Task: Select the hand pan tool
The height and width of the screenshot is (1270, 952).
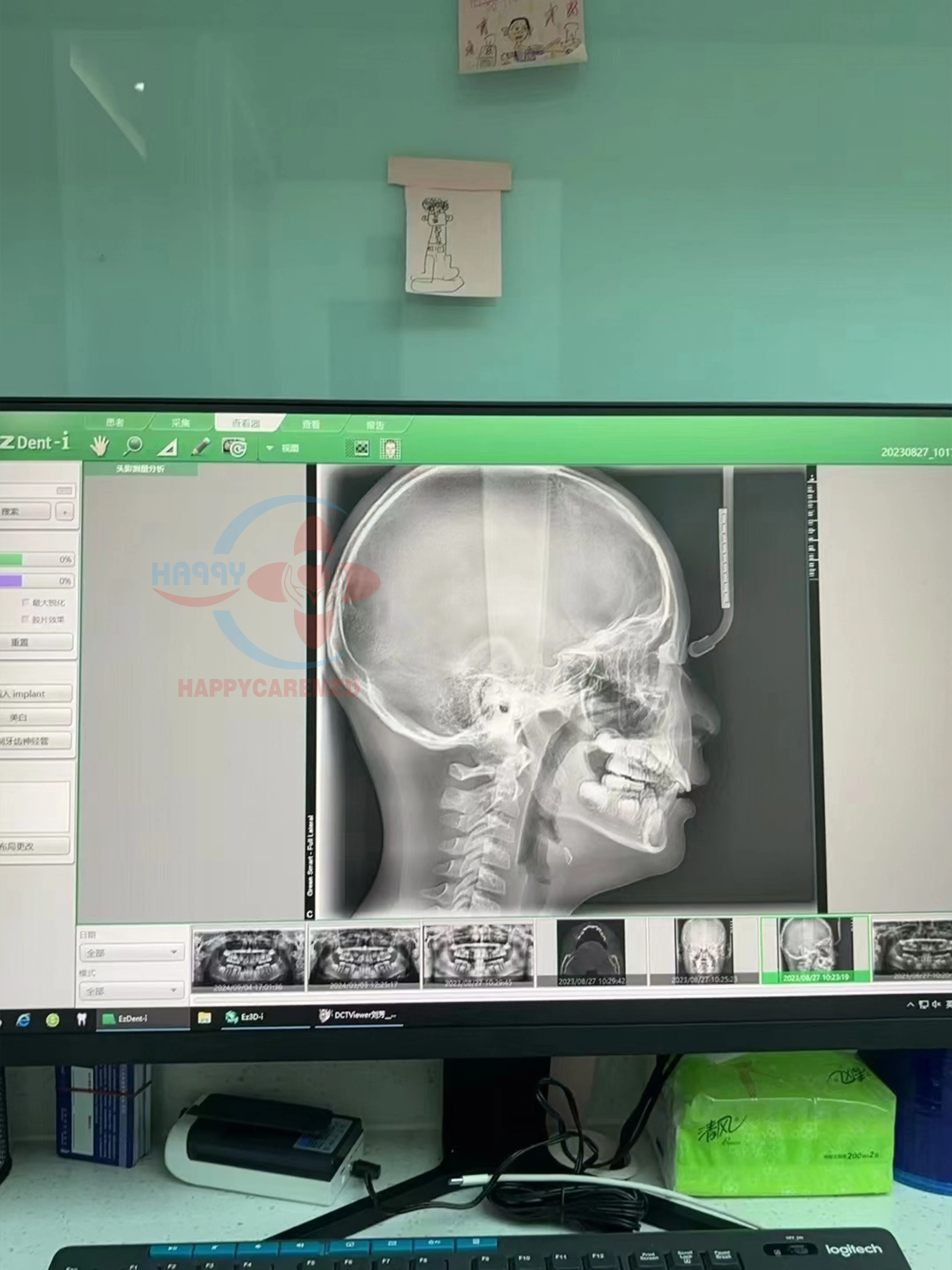Action: click(100, 446)
